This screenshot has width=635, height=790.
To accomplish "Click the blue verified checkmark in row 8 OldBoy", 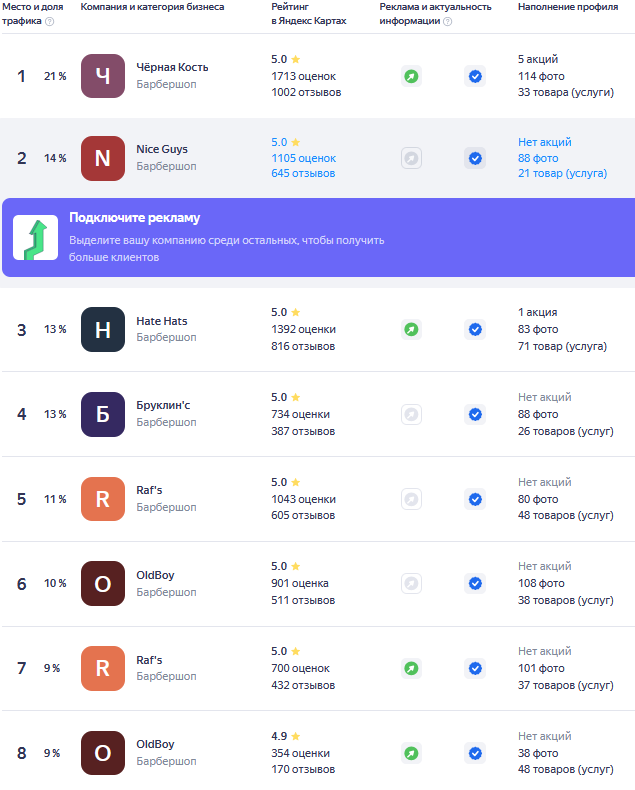I will coord(475,753).
